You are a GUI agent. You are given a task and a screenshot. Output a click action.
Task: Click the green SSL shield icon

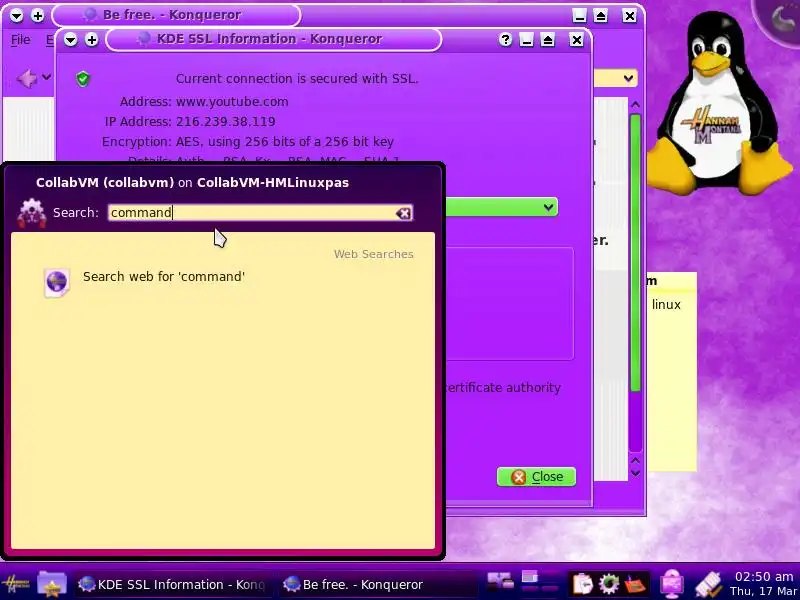coord(83,79)
